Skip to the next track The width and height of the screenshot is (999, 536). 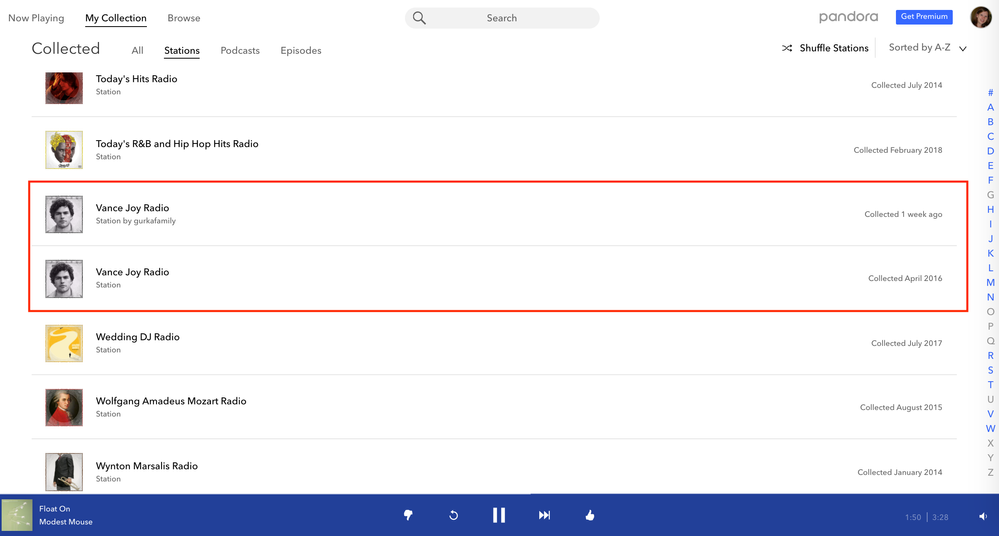[544, 515]
